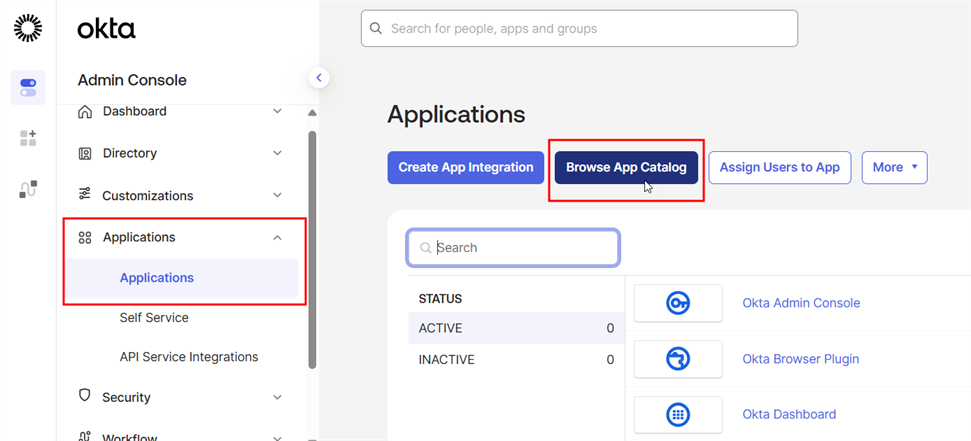Click the people, apps and groups search field
Viewport: 971px width, 441px height.
[x=580, y=29]
